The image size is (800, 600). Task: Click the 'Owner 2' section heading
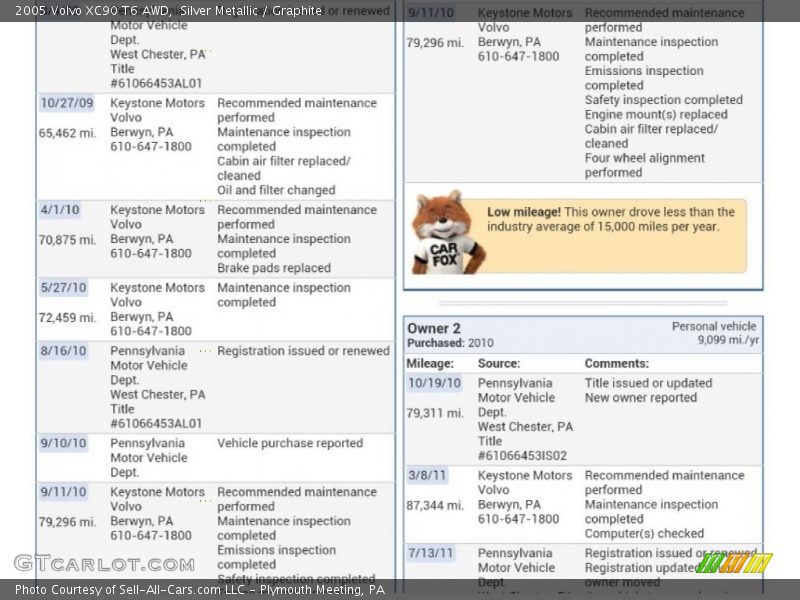434,329
